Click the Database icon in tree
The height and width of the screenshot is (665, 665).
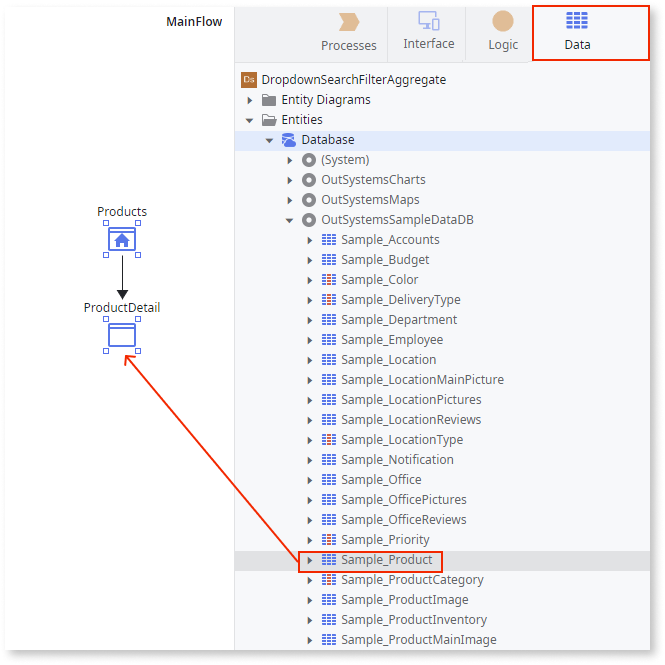tap(289, 140)
